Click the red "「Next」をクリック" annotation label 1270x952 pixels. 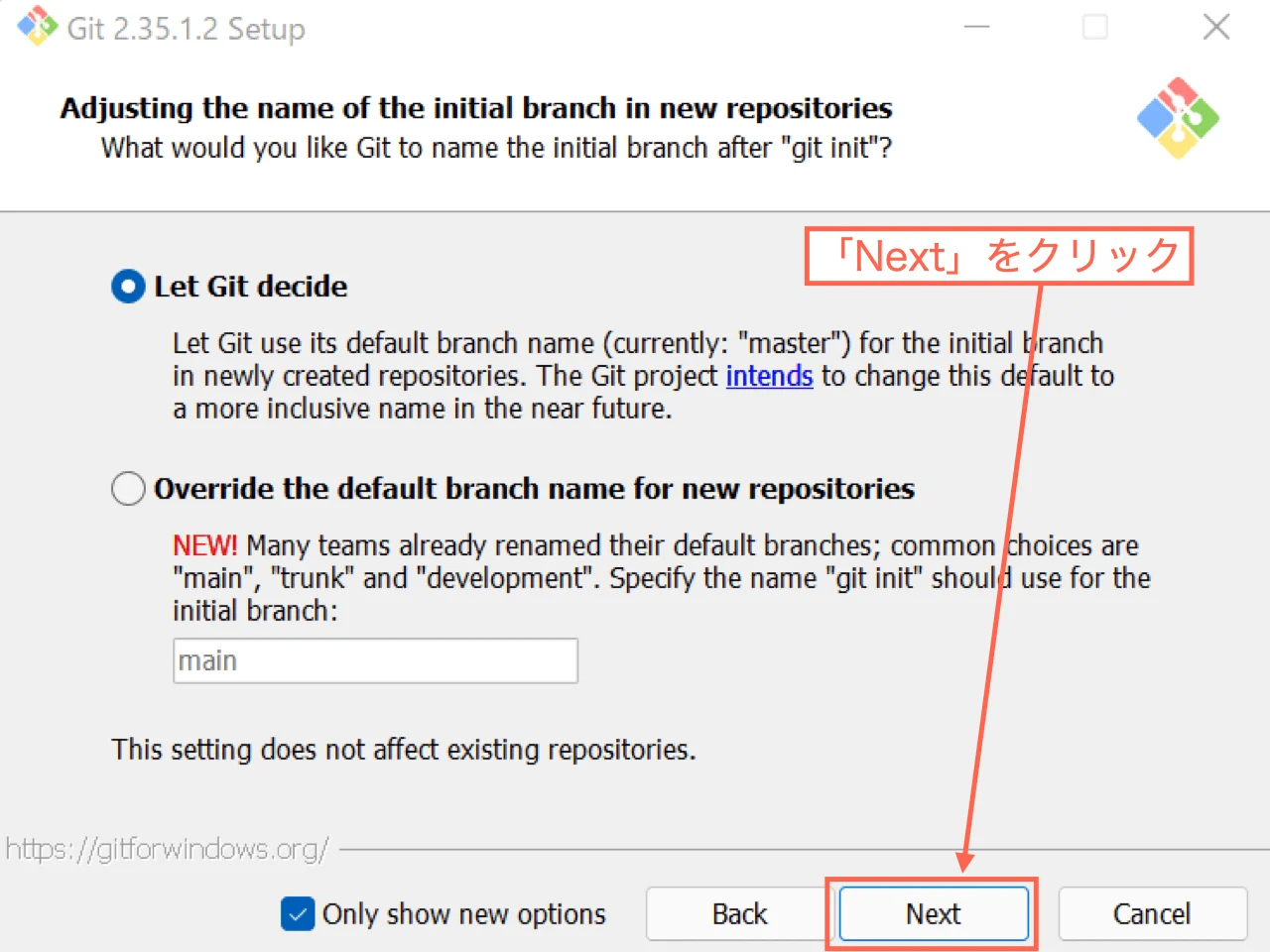[998, 256]
